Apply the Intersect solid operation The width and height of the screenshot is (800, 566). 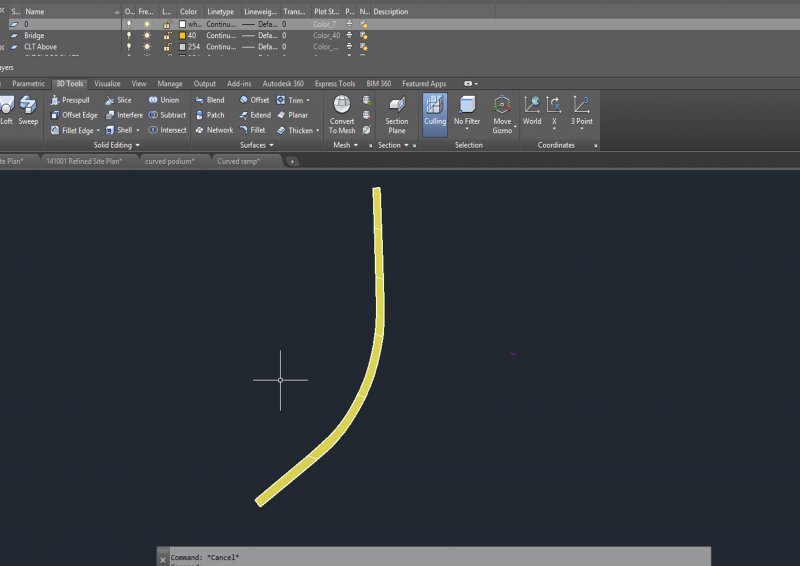(x=167, y=130)
